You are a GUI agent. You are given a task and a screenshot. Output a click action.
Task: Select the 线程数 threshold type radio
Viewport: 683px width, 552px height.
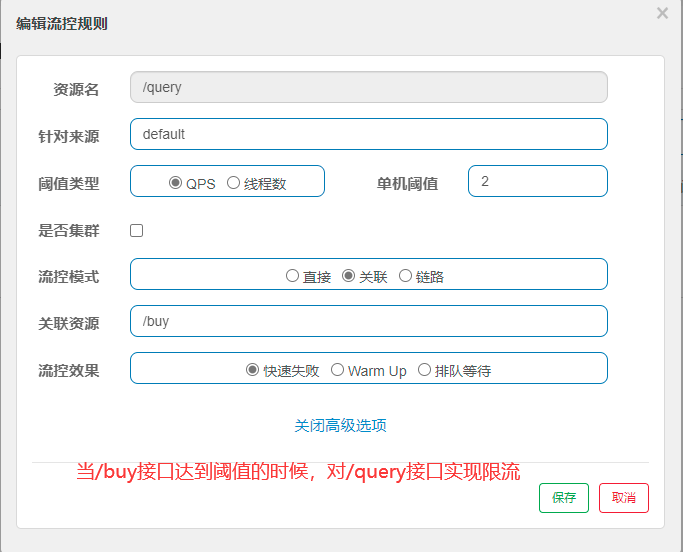tap(233, 183)
